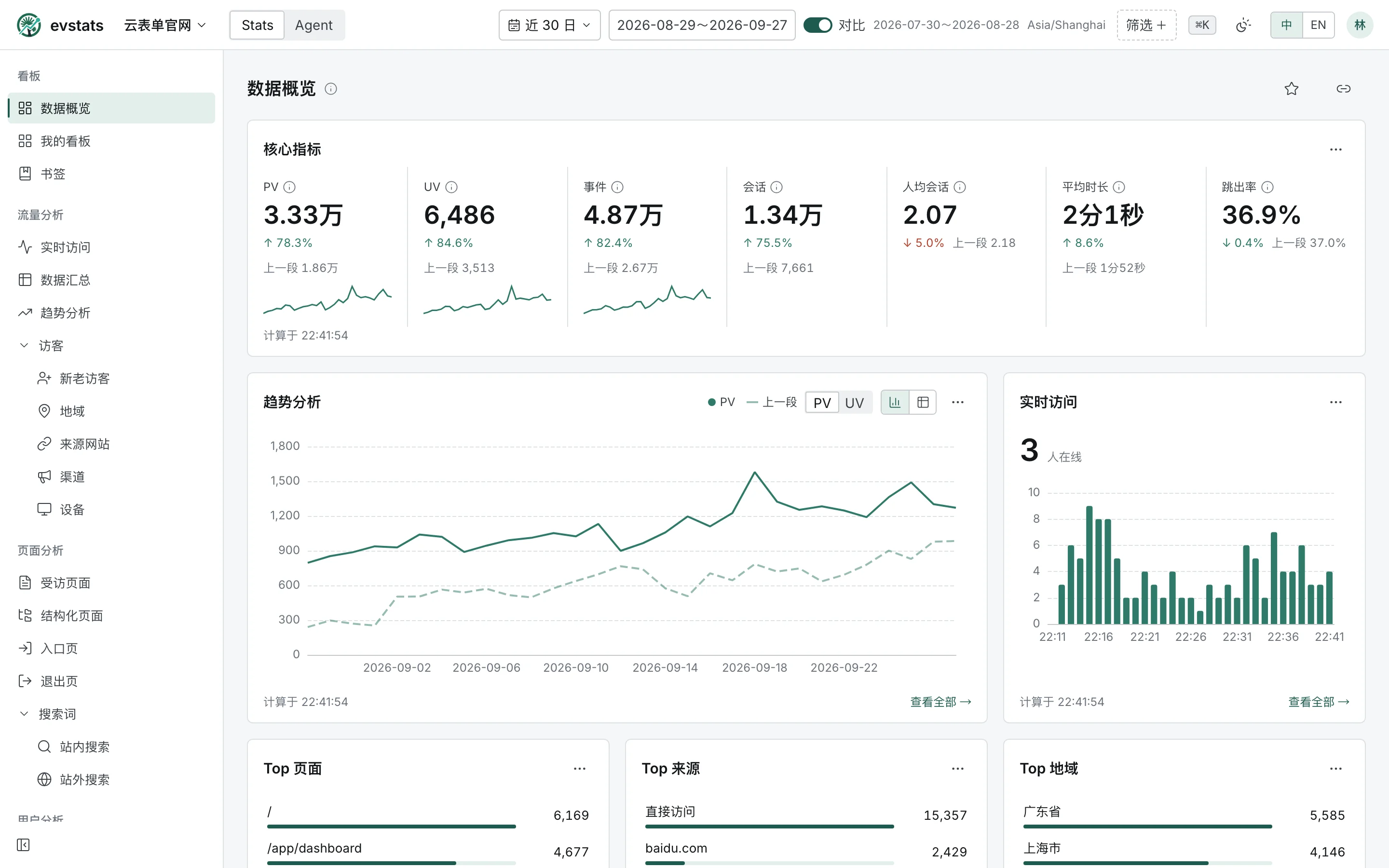Viewport: 1389px width, 868px height.
Task: Open more options for 实时访问 card
Action: (1335, 403)
